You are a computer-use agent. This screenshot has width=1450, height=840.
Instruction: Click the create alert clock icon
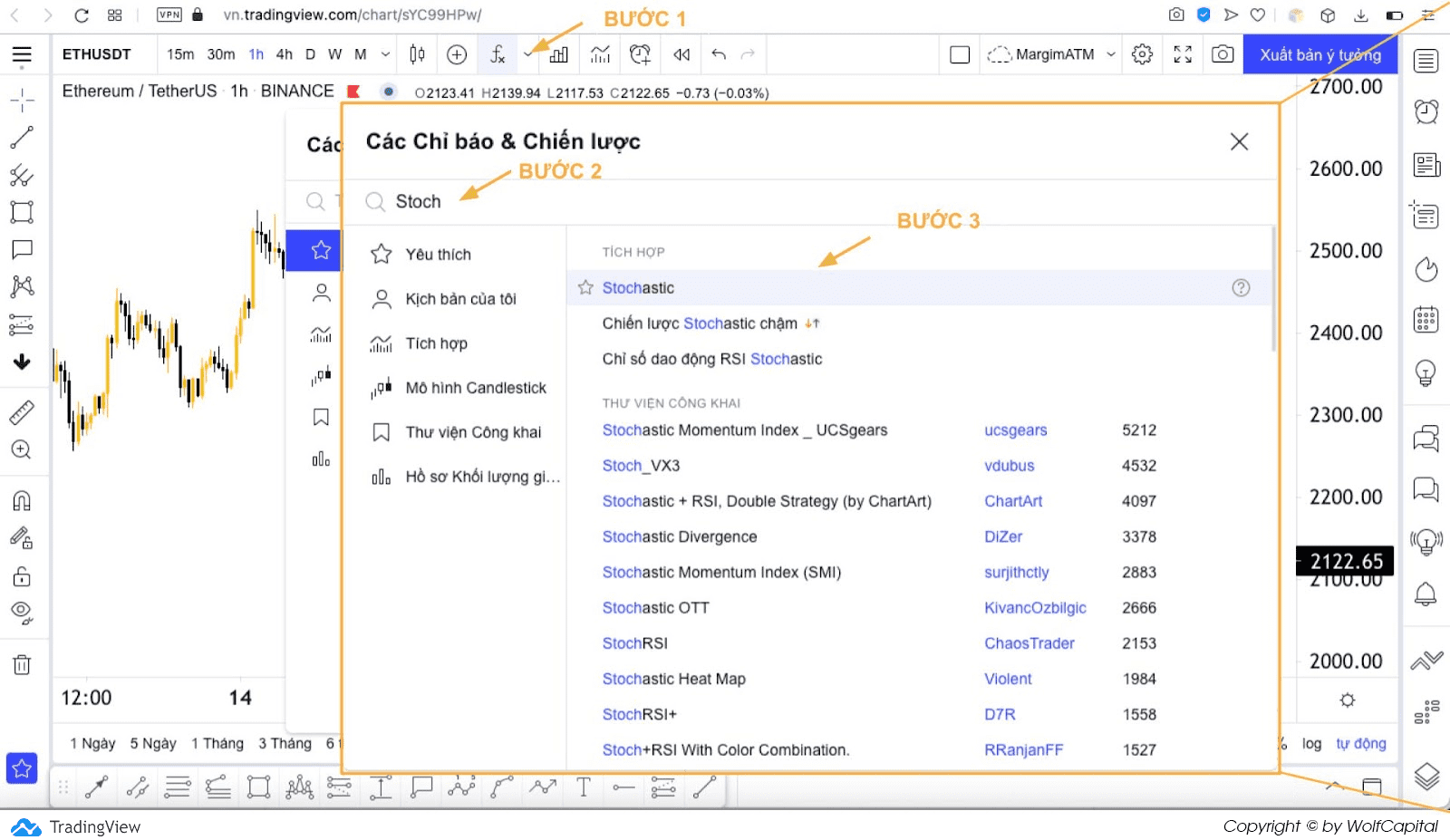click(640, 54)
